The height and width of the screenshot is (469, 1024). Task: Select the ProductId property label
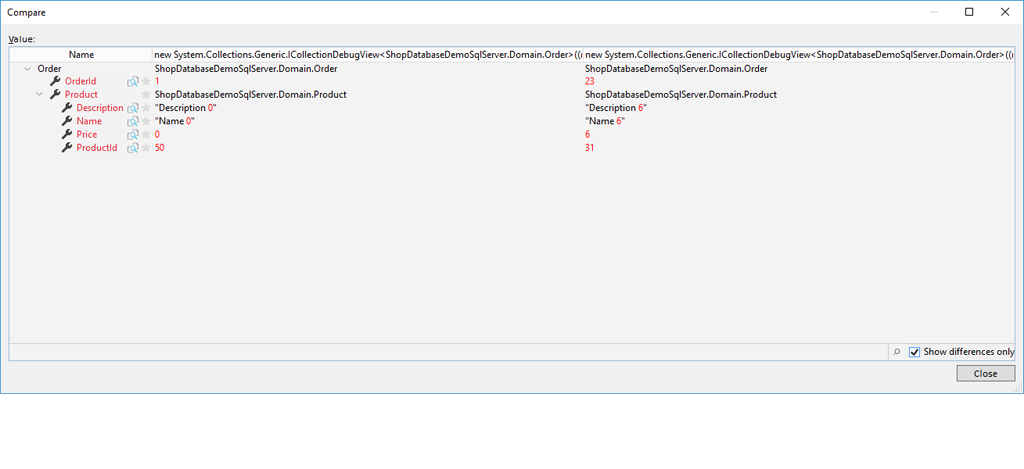click(x=97, y=148)
